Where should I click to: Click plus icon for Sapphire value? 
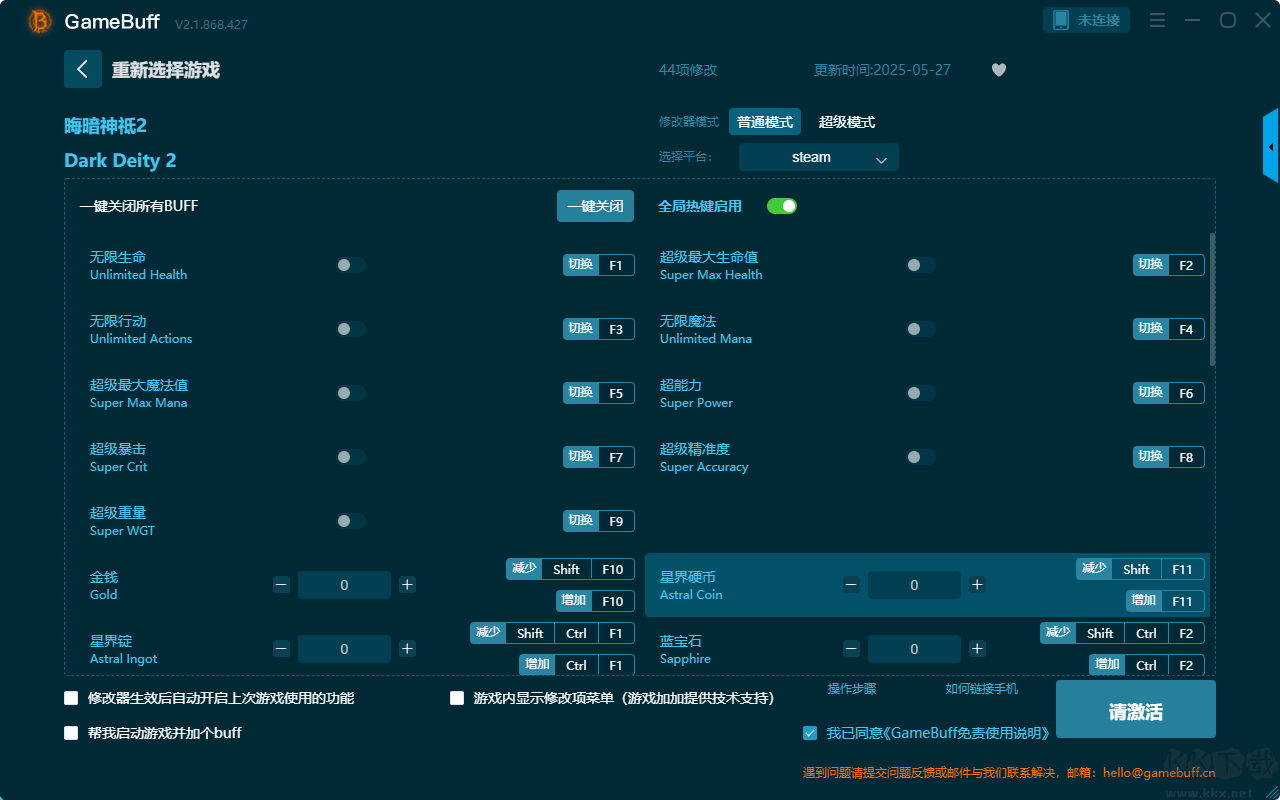point(977,649)
